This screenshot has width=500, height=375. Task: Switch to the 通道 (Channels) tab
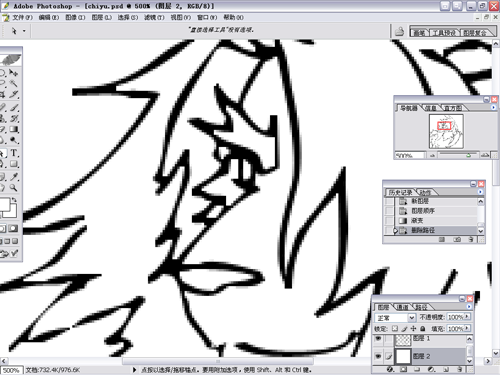click(402, 307)
